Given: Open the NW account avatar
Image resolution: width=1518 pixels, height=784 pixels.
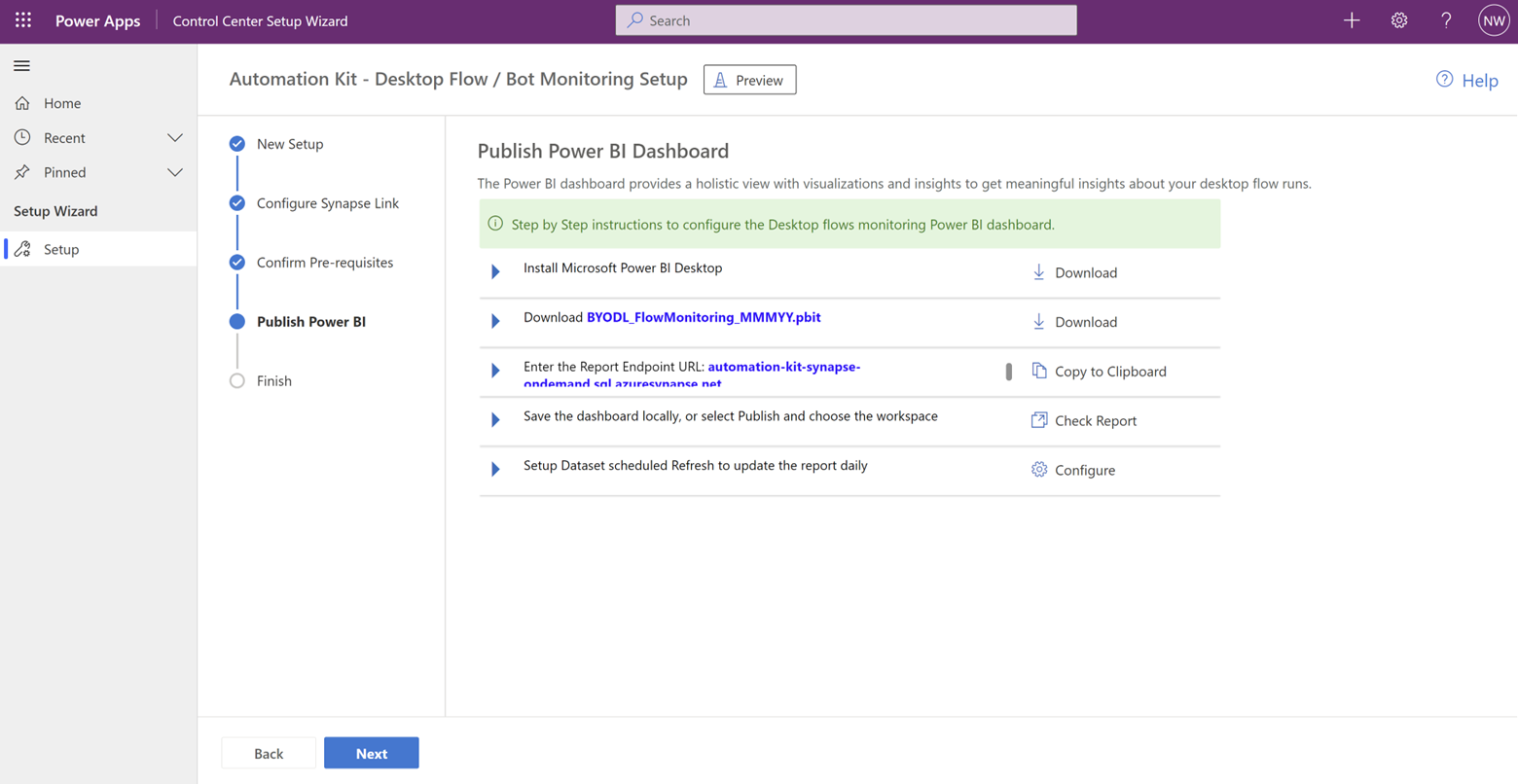Looking at the screenshot, I should pyautogui.click(x=1494, y=20).
